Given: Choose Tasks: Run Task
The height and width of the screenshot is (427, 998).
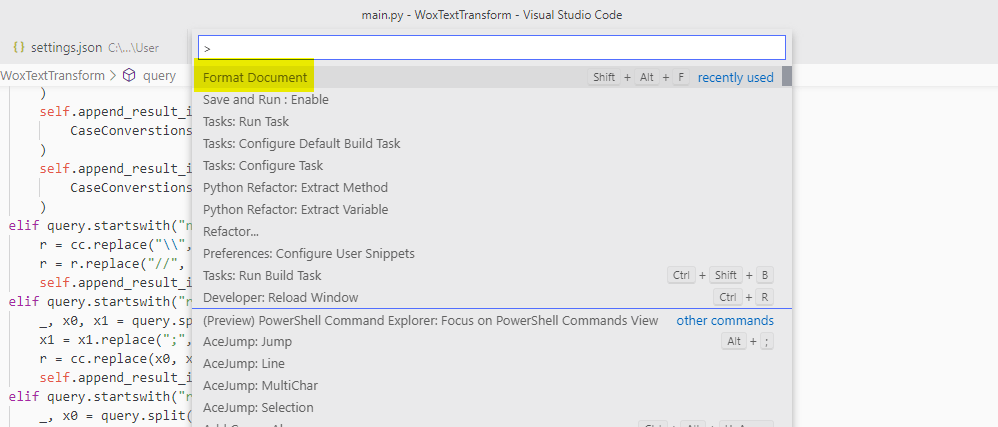Looking at the screenshot, I should (x=245, y=121).
